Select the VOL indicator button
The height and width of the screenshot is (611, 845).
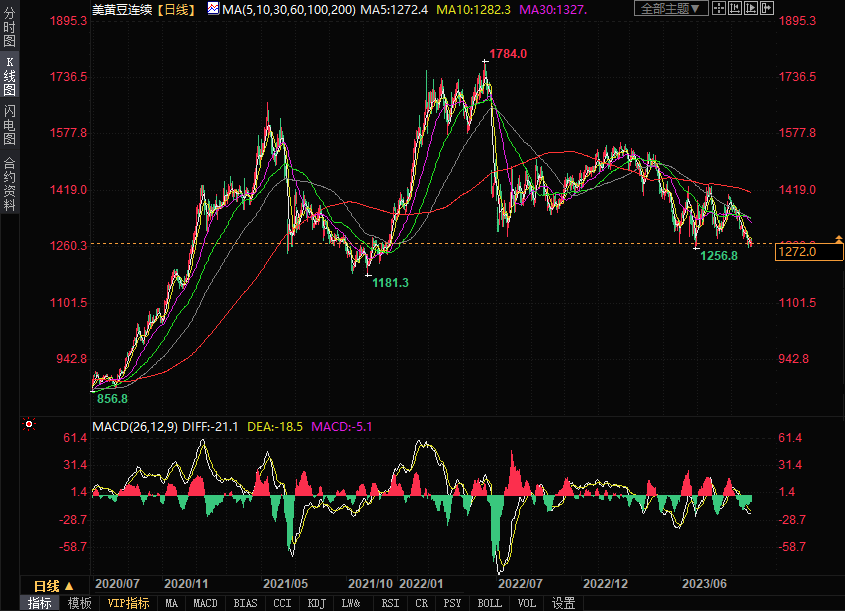[x=526, y=603]
